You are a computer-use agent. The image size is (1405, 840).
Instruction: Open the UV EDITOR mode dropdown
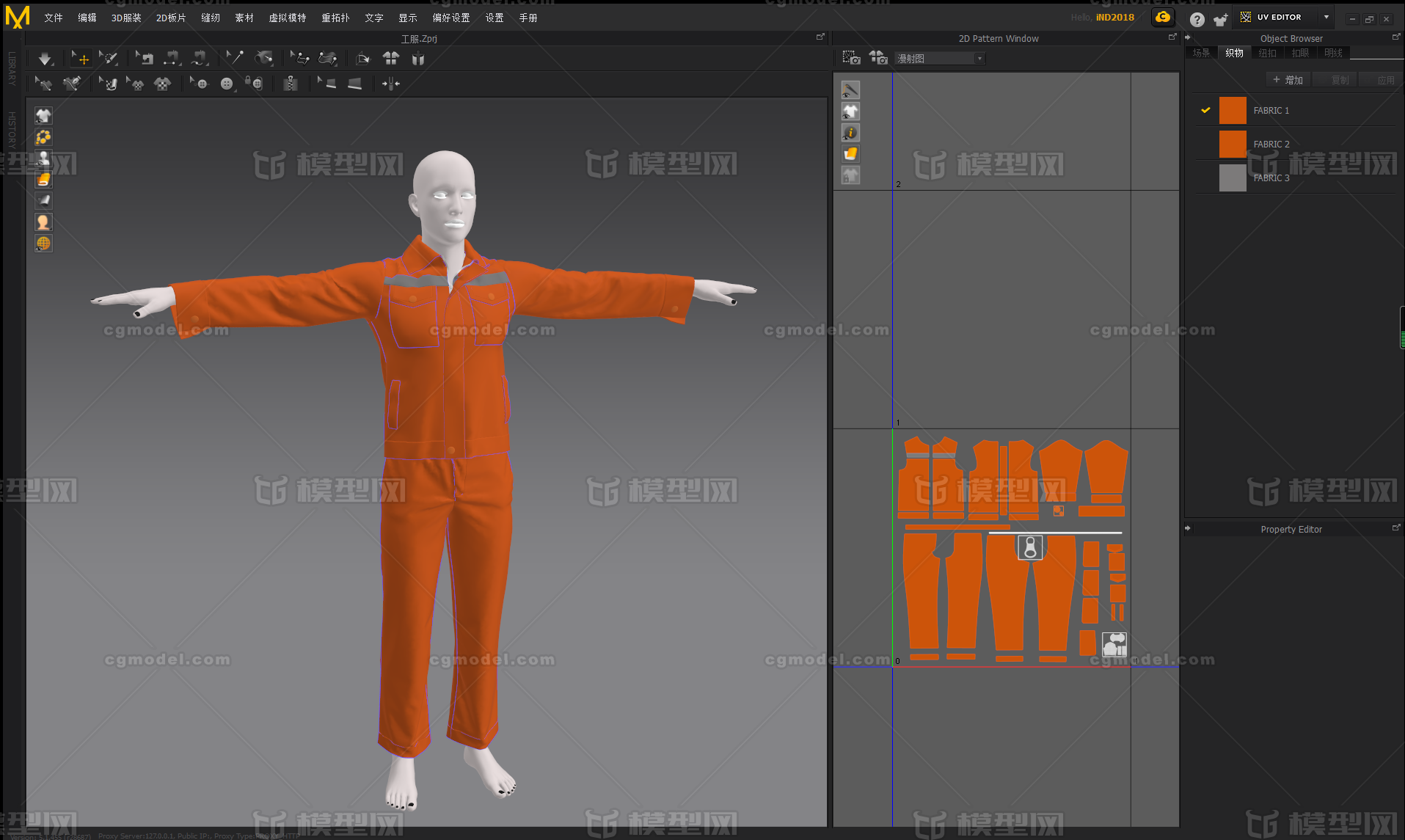click(1326, 17)
